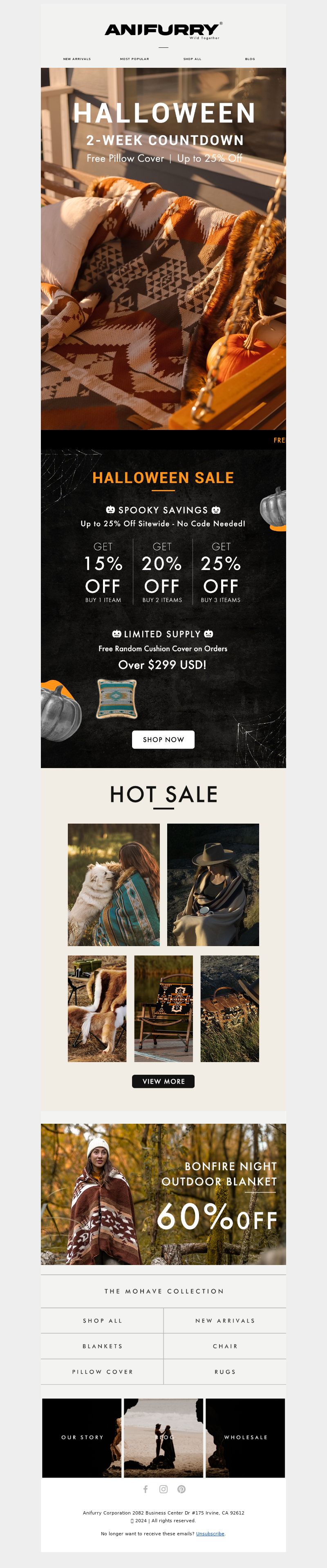Click the Bonfire Night 60% off banner

click(163, 1194)
